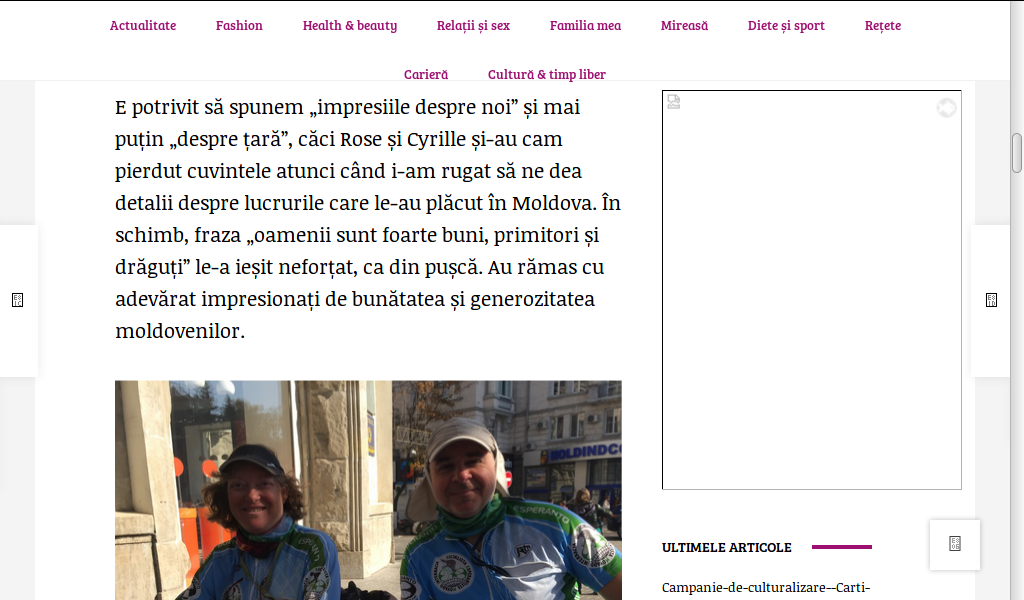The image size is (1024, 600).
Task: Open the Campanie-de-culturalizare article link
Action: 765,588
